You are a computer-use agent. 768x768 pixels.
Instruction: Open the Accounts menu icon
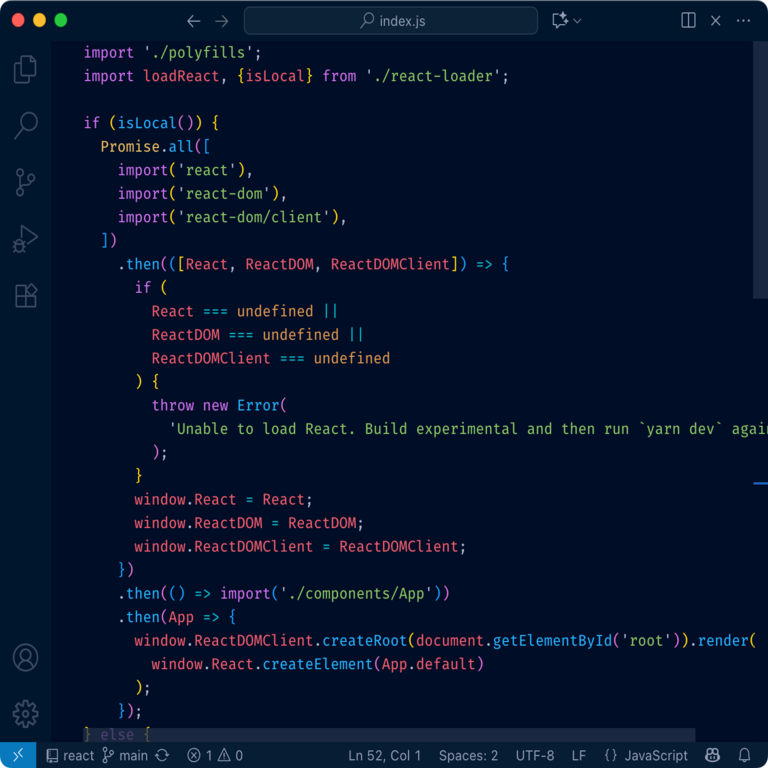click(x=26, y=657)
